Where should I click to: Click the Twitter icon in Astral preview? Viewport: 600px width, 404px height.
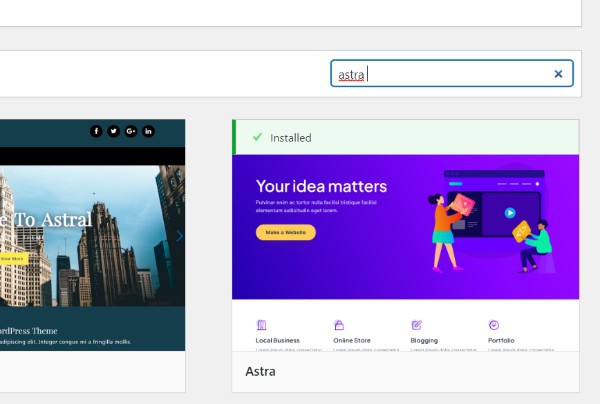point(114,131)
